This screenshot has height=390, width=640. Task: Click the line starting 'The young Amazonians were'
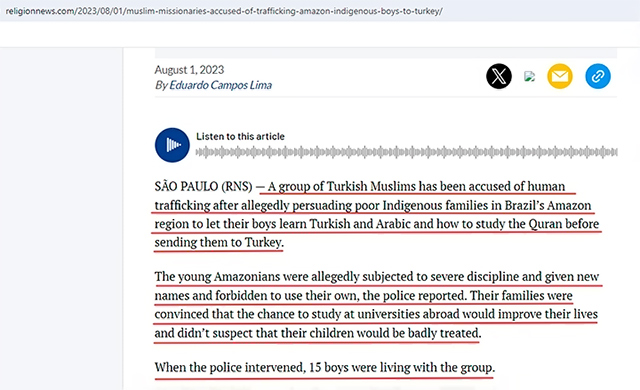click(377, 277)
